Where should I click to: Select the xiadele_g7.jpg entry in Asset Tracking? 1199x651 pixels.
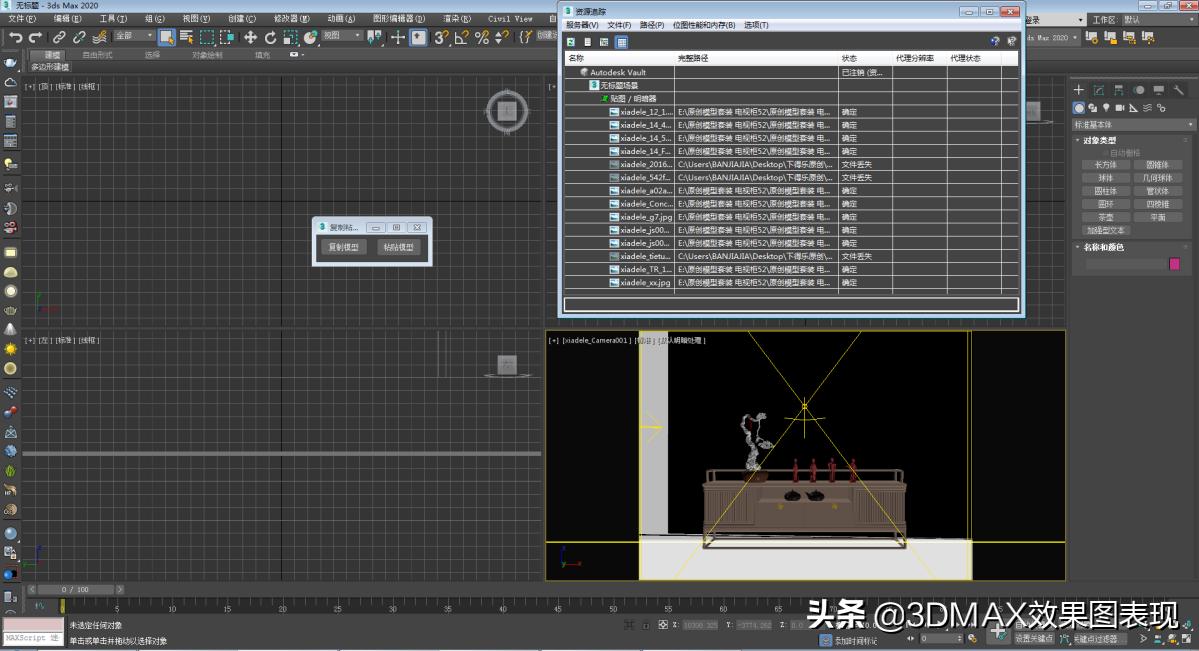point(643,216)
